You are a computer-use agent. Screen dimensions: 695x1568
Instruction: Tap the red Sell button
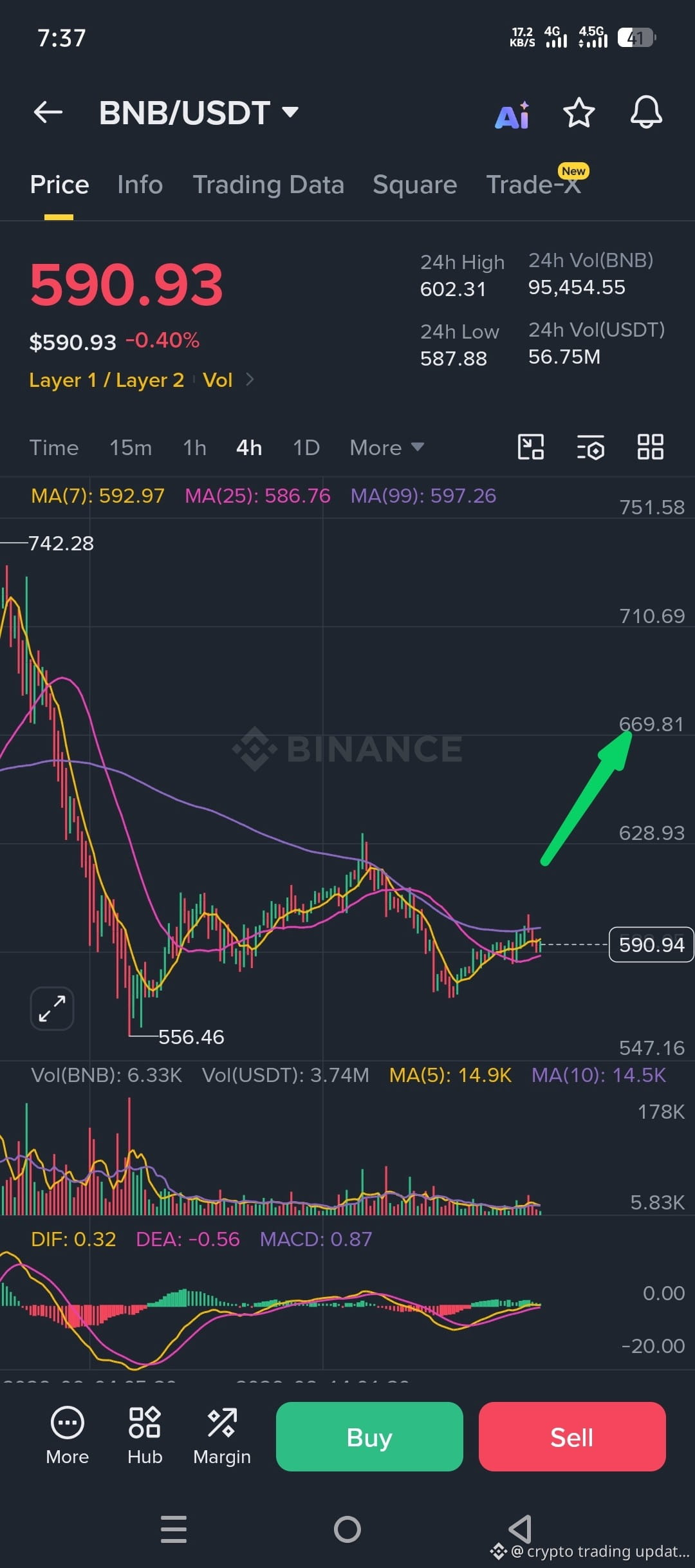[572, 1437]
